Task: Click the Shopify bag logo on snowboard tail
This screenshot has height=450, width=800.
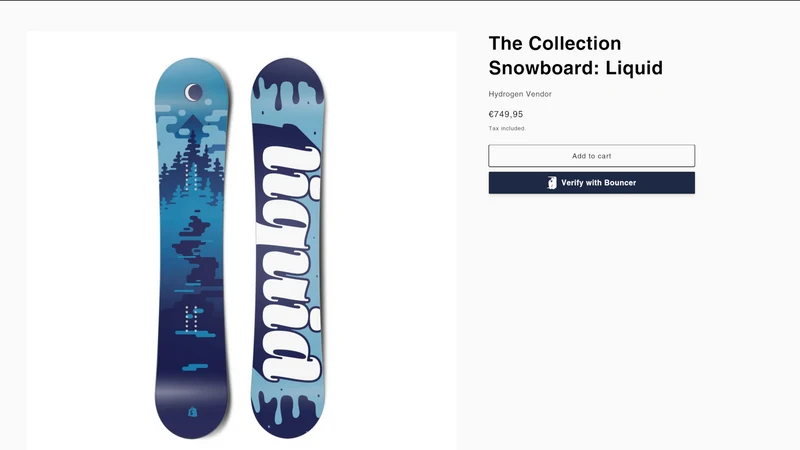Action: point(192,411)
